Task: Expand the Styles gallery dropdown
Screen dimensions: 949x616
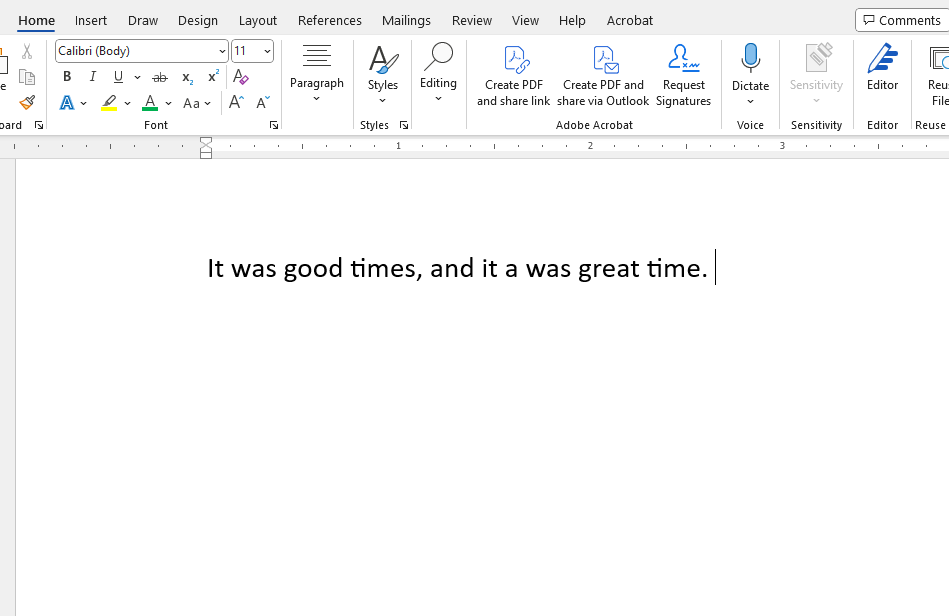Action: coord(382,75)
